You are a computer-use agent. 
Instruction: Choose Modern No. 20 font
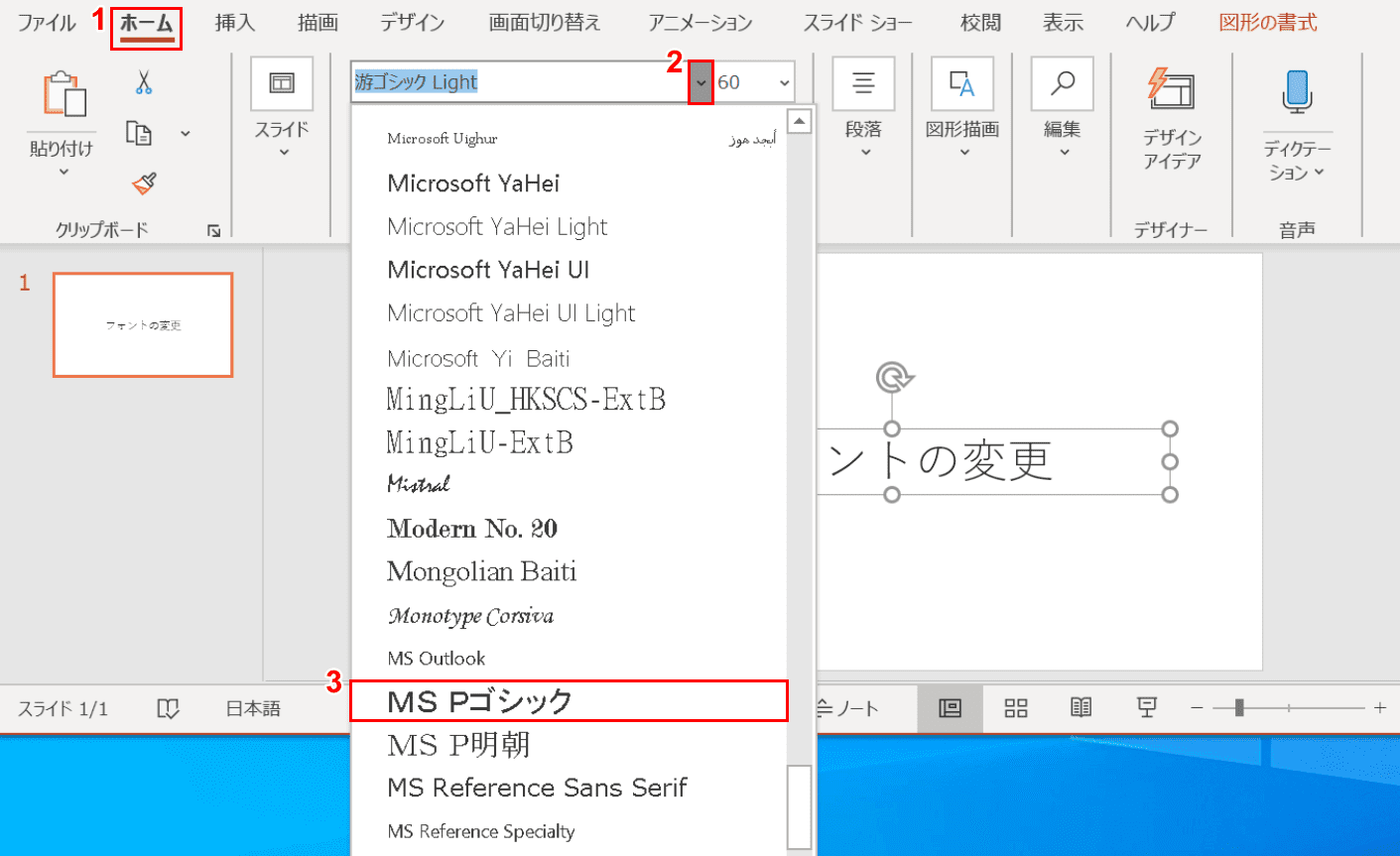pyautogui.click(x=569, y=529)
